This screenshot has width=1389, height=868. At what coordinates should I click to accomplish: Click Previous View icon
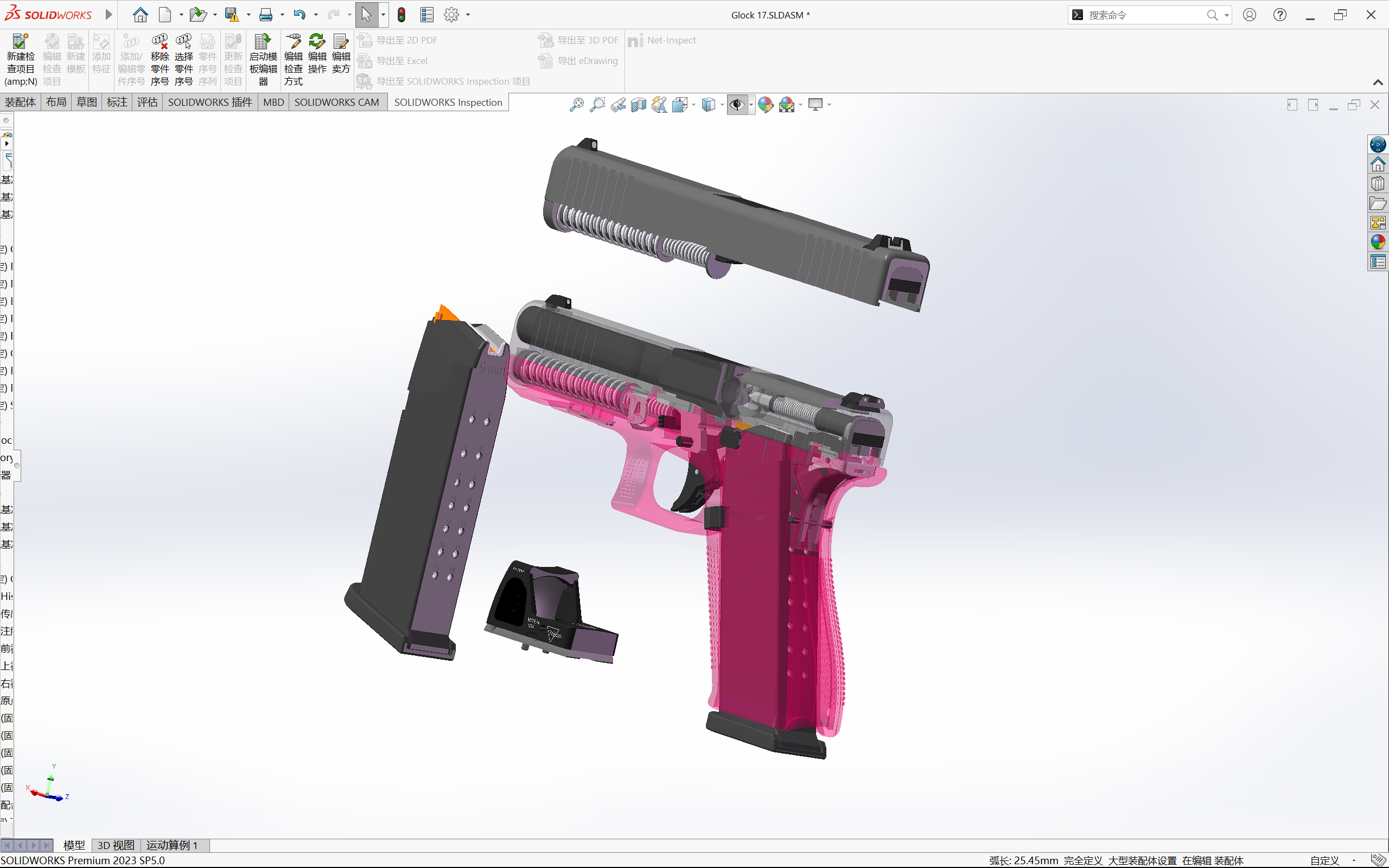(x=618, y=105)
